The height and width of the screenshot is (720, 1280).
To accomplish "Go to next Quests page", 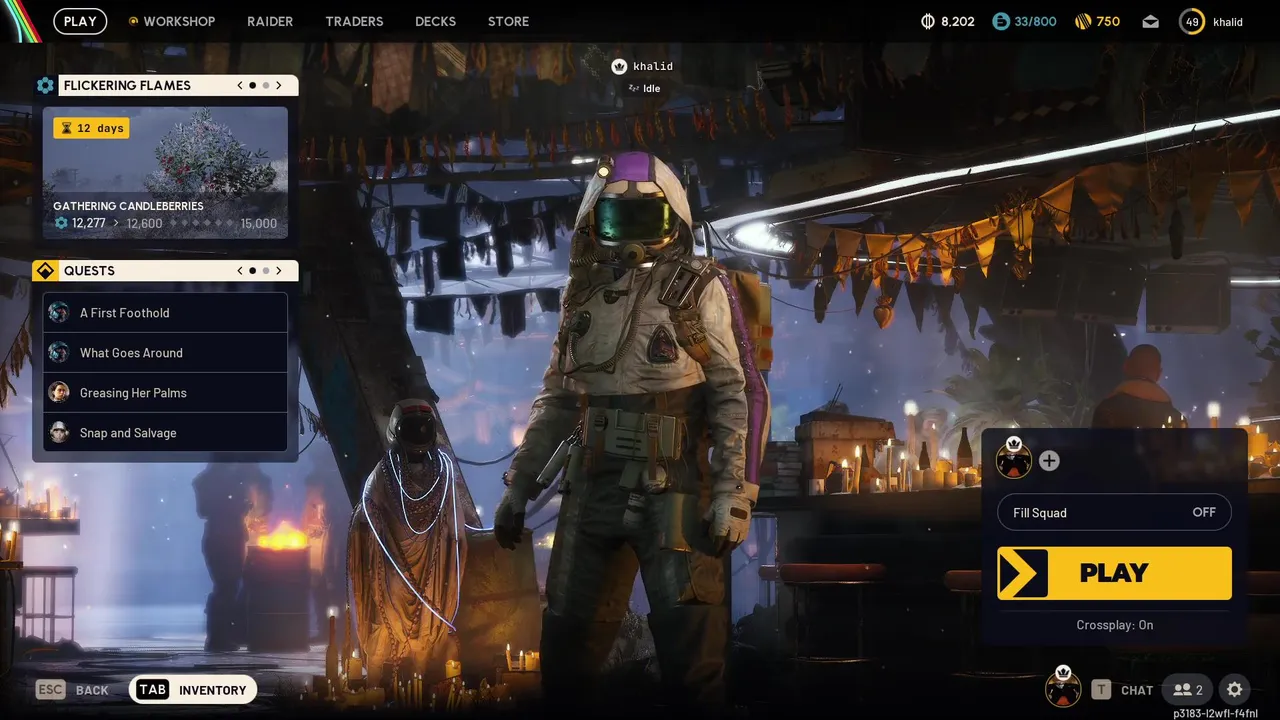I will 279,270.
